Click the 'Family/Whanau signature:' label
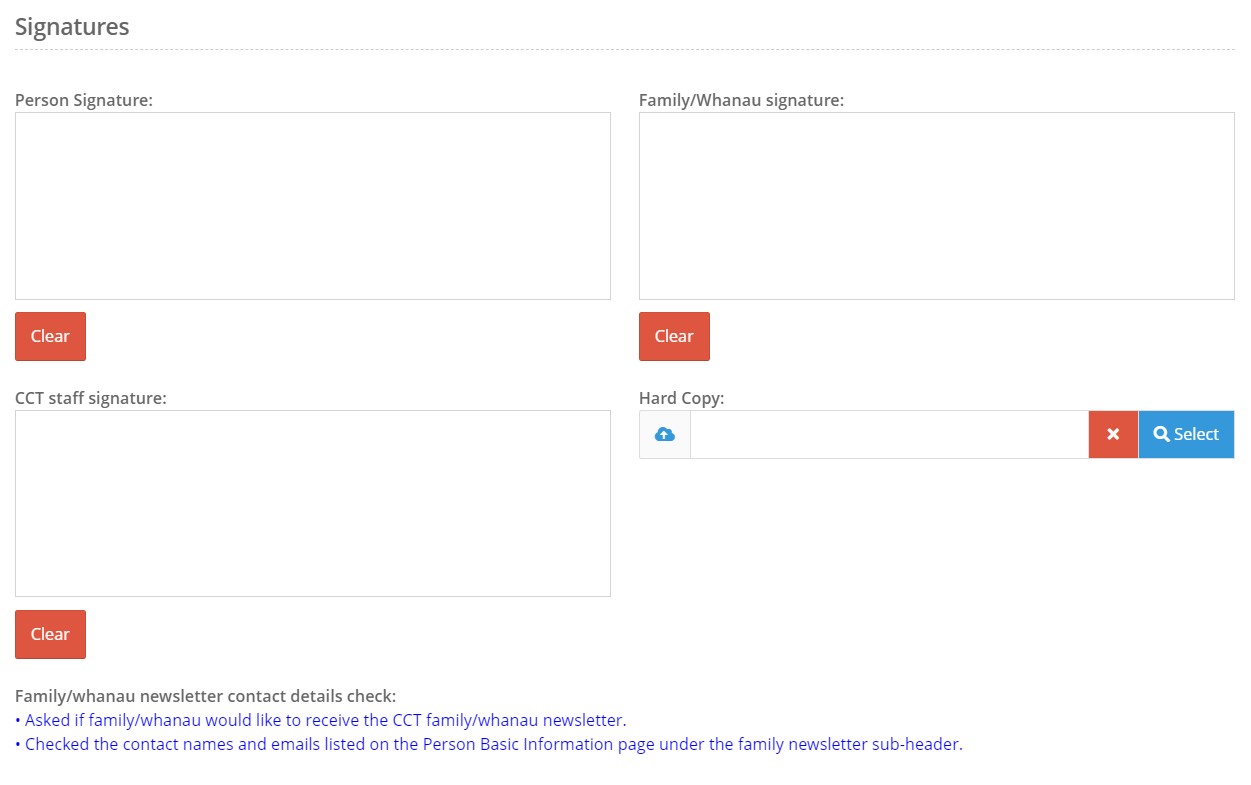Image resolution: width=1251 pixels, height=785 pixels. click(741, 100)
